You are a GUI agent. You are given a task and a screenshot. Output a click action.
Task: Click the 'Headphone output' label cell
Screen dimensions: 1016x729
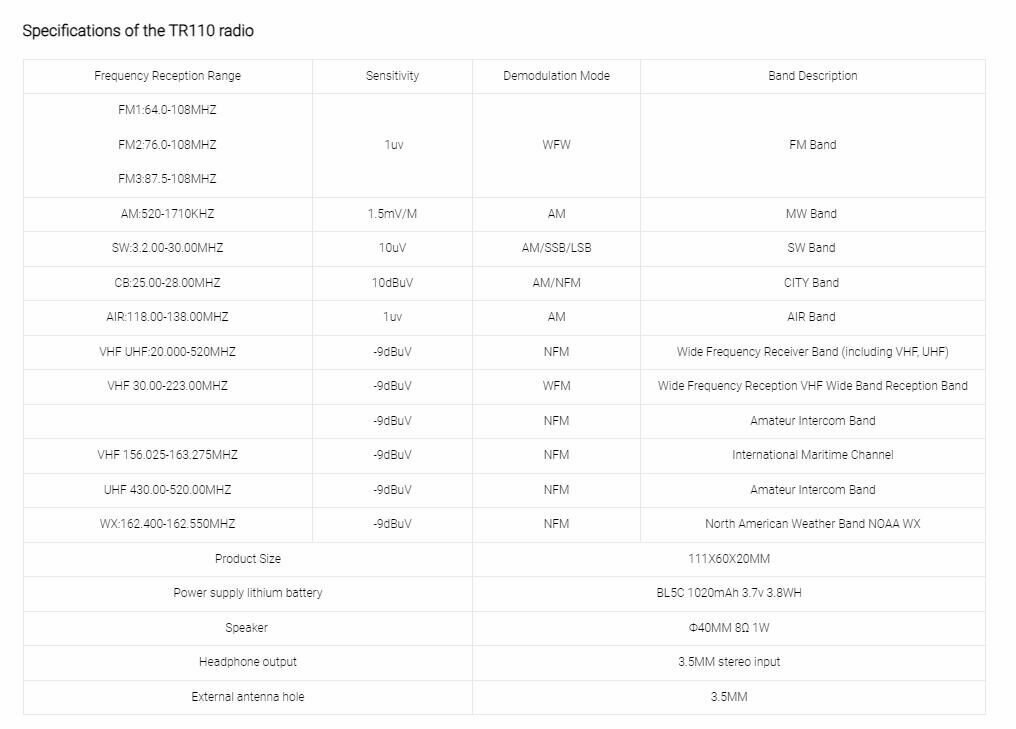point(248,662)
